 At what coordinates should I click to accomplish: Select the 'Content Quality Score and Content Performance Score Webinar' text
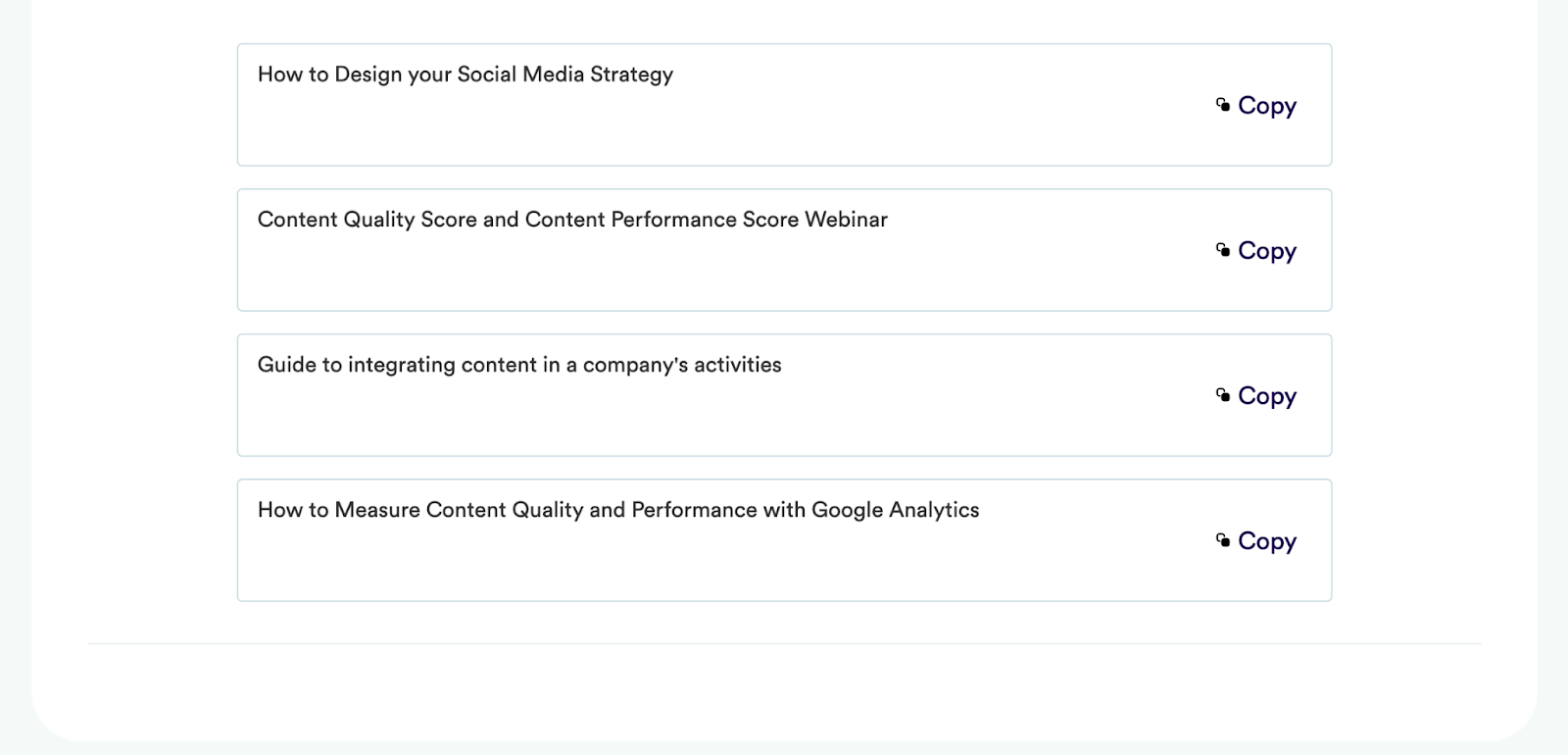[x=572, y=220]
